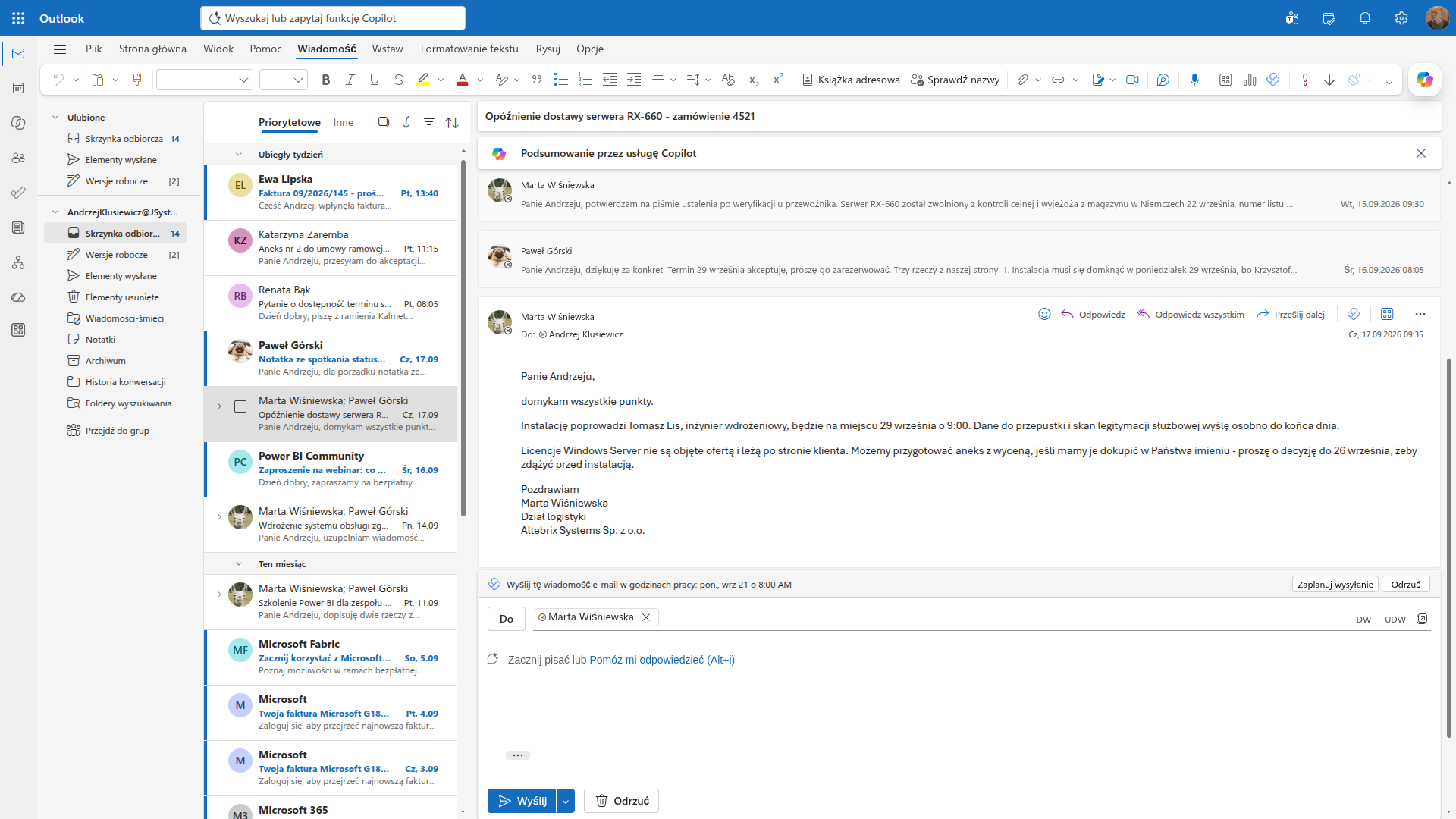Choose the yellow text highlight color
This screenshot has width=1456, height=819.
pos(424,80)
